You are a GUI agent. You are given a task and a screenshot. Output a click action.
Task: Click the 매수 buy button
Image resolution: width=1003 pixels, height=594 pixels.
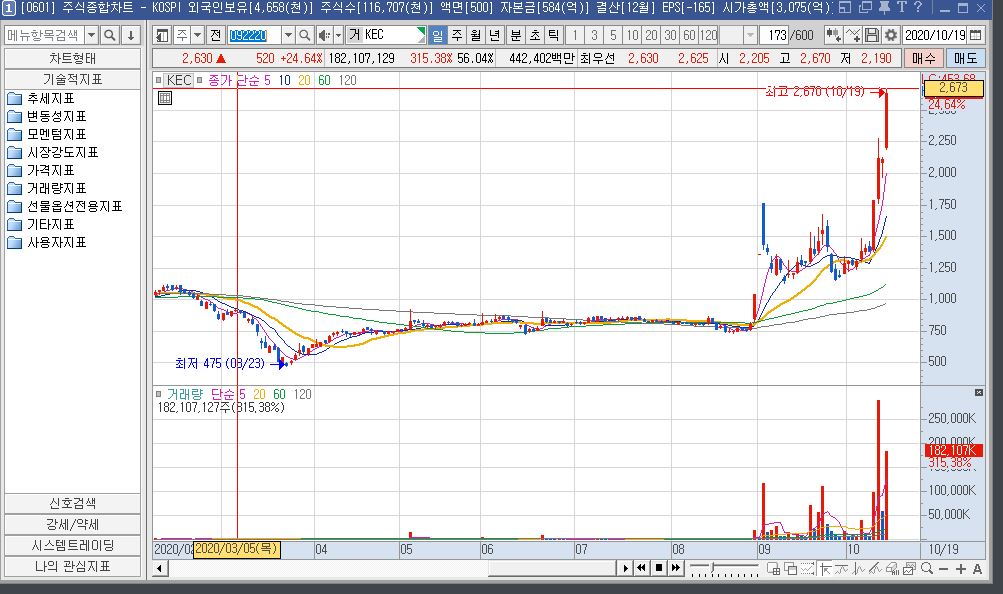click(923, 58)
